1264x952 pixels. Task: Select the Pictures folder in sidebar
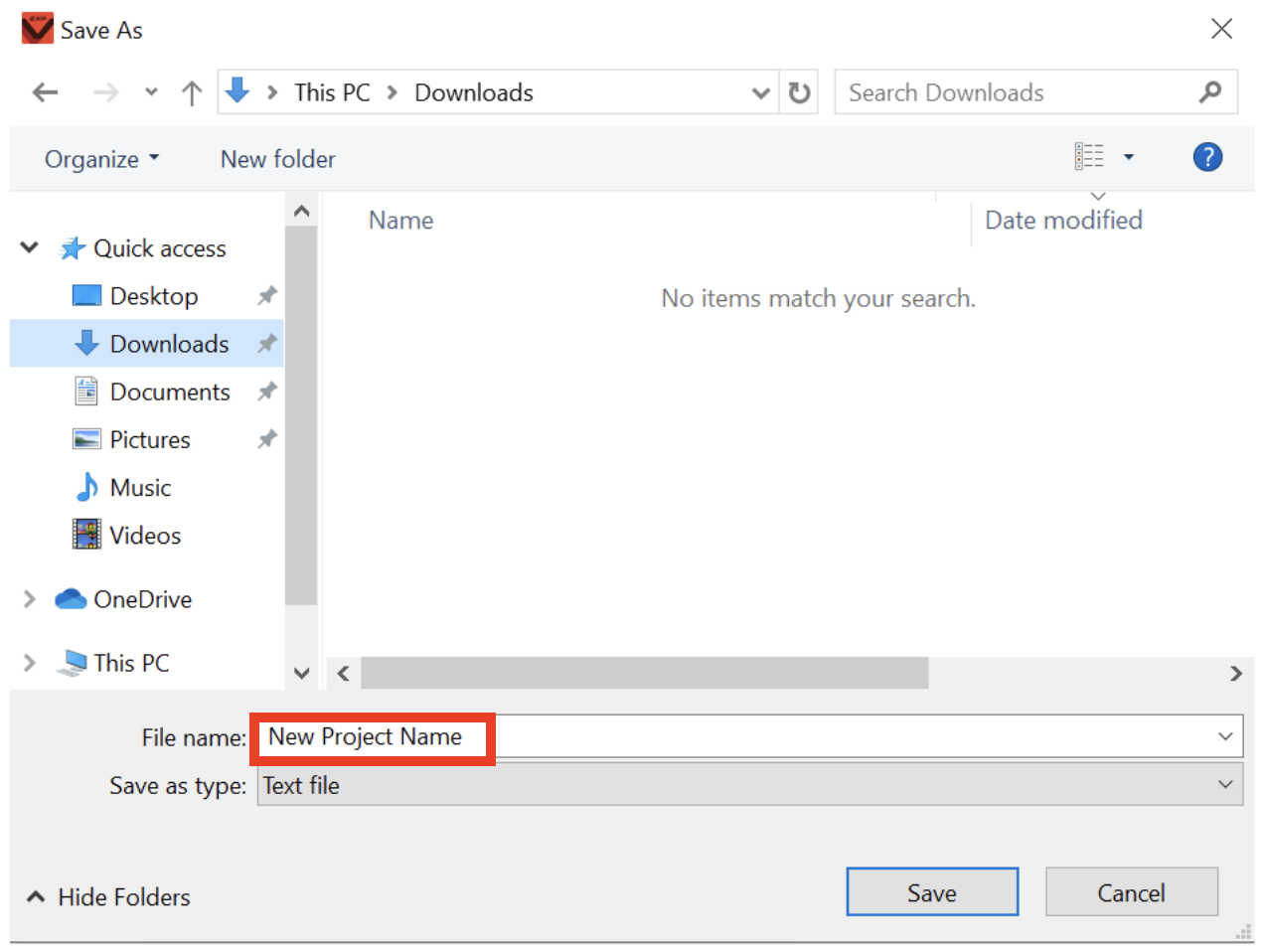click(x=152, y=438)
